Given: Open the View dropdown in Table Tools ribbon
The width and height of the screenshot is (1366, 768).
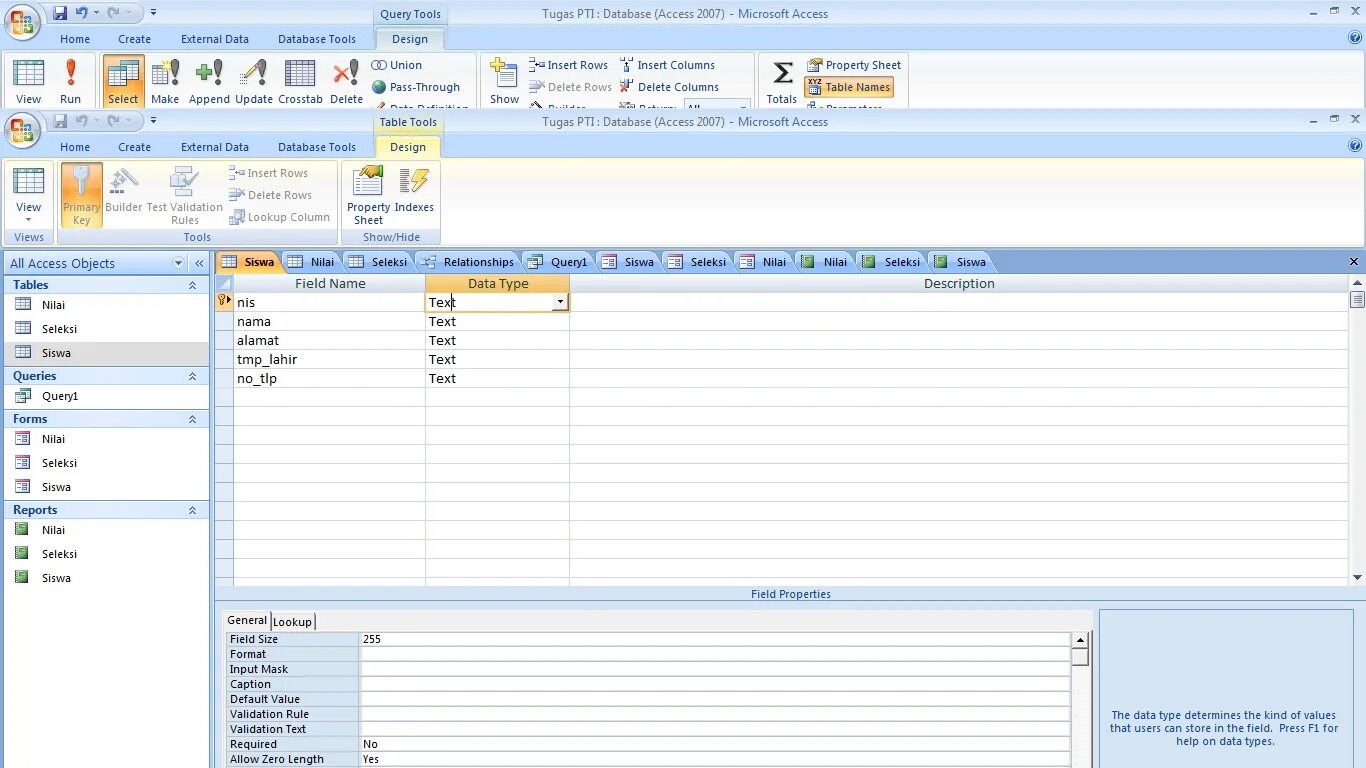Looking at the screenshot, I should [29, 219].
